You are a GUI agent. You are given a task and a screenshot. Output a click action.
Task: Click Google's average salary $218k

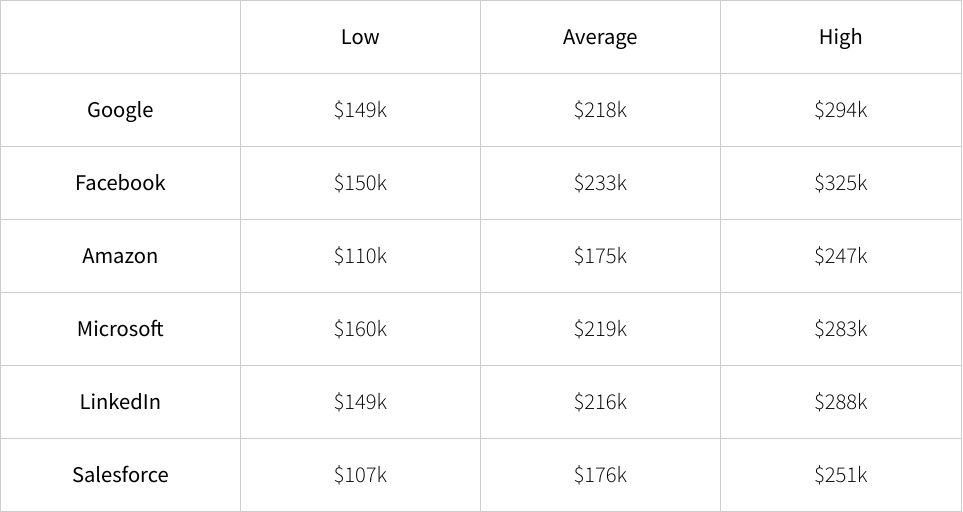pos(600,110)
